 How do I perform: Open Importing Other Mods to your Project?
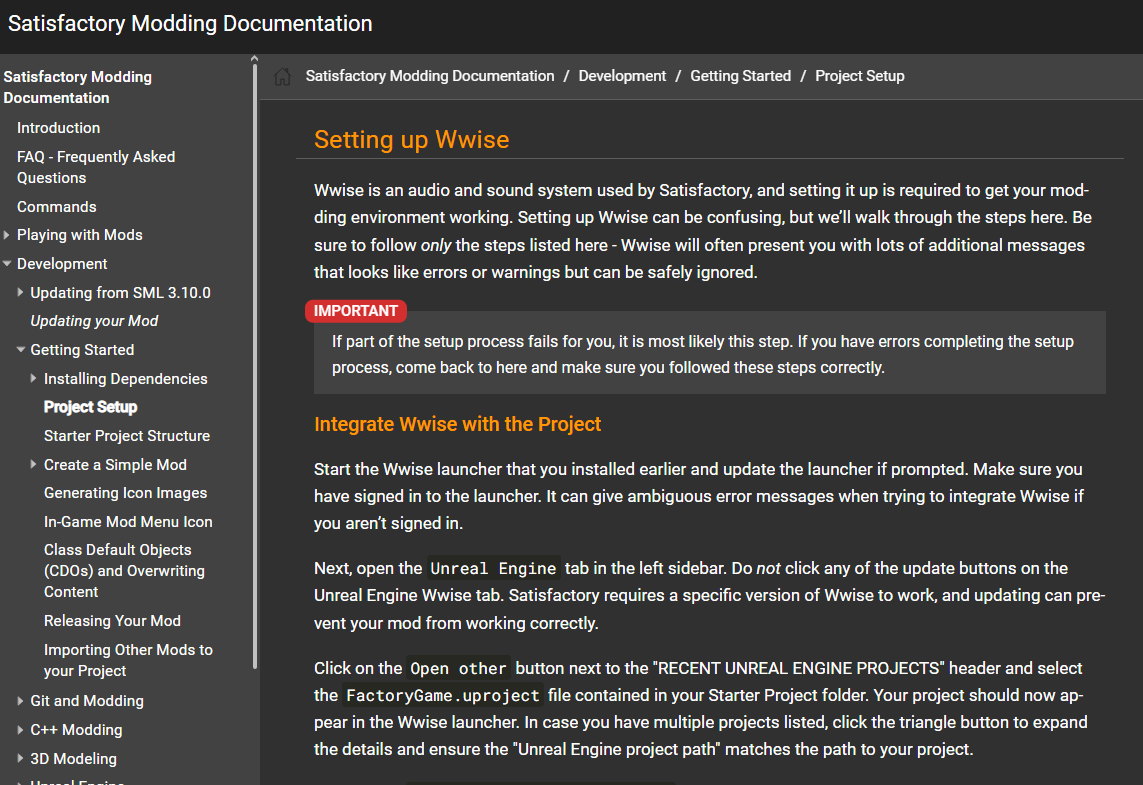click(x=128, y=660)
